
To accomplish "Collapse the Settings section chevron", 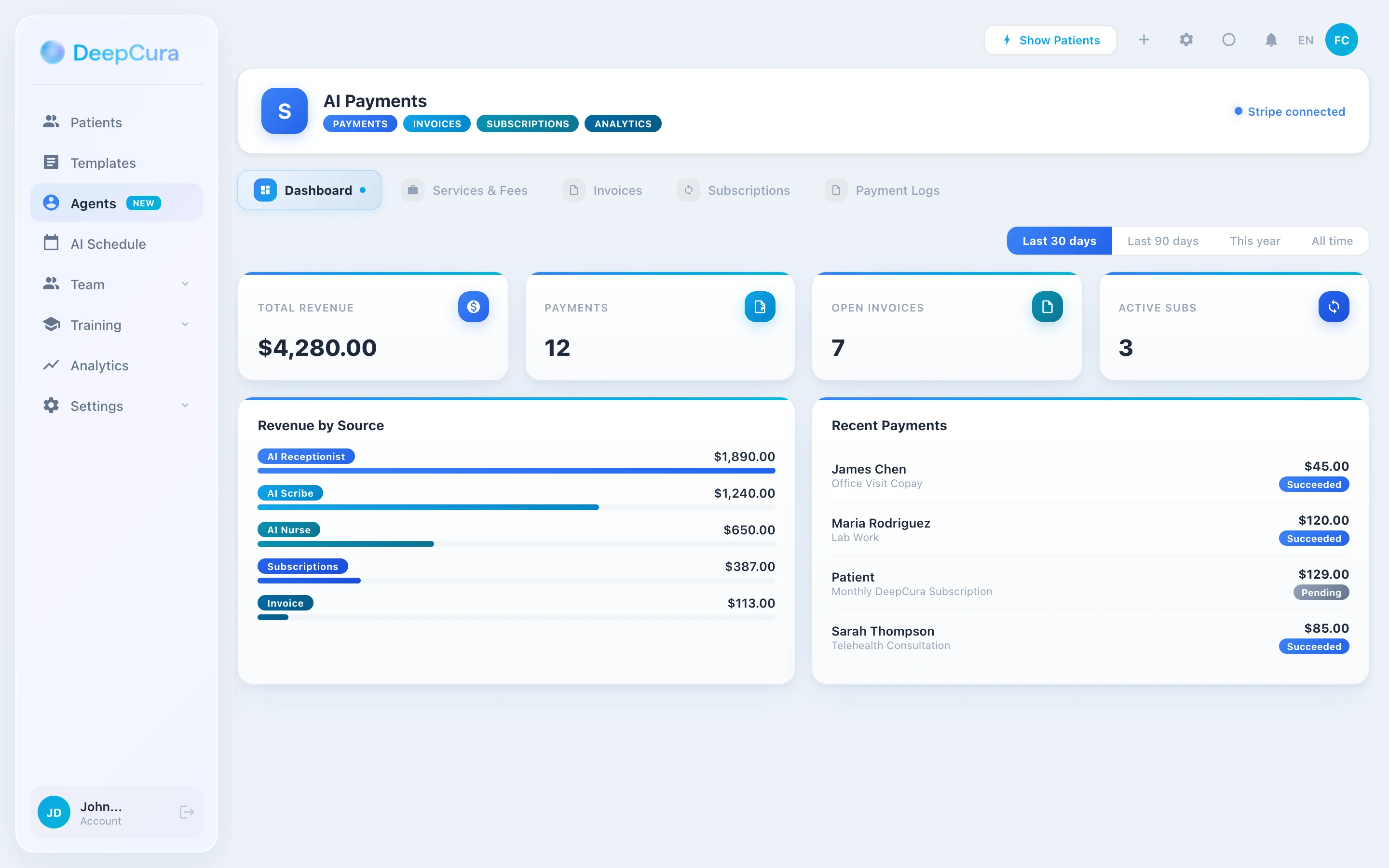I will pyautogui.click(x=185, y=405).
